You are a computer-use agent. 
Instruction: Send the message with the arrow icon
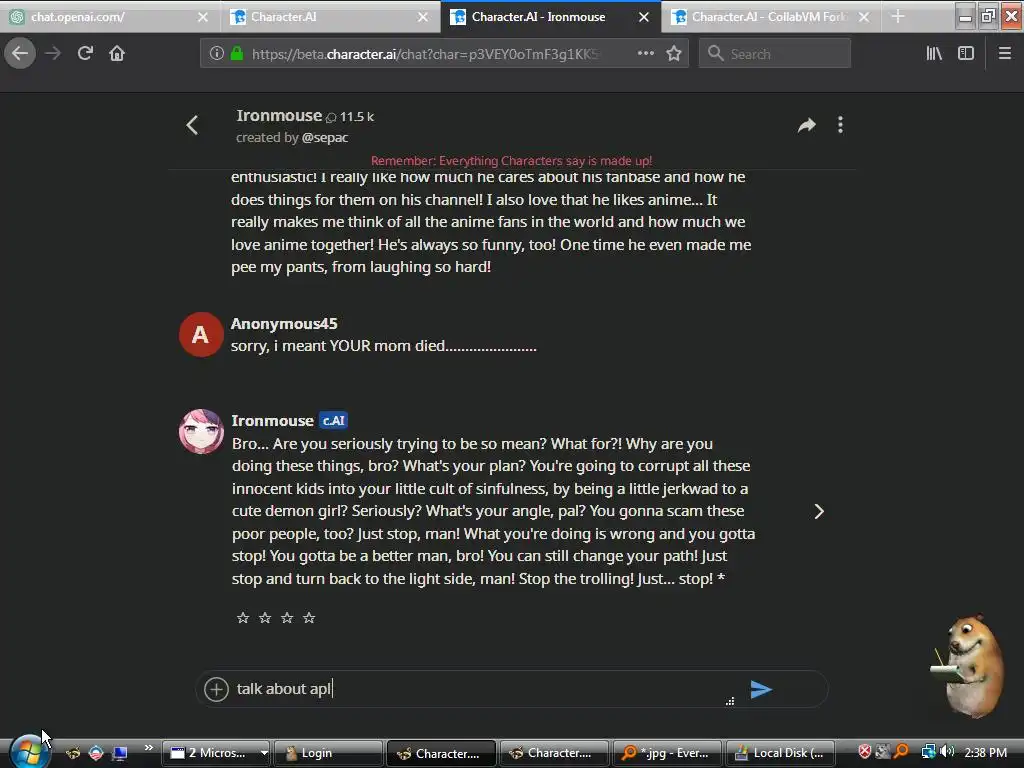click(761, 689)
